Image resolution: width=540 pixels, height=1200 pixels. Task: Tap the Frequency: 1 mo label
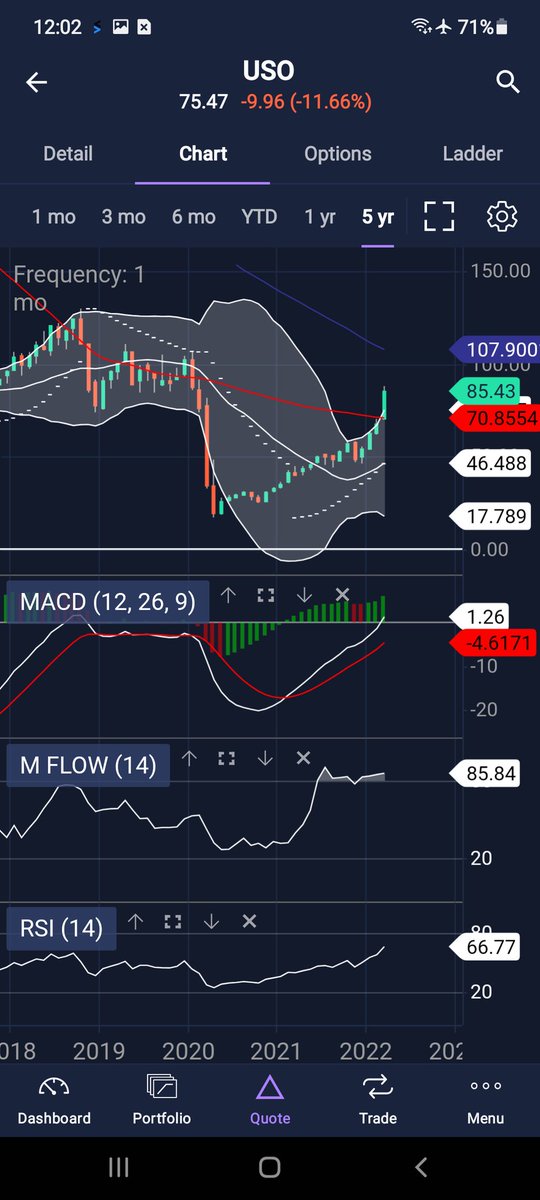[78, 288]
